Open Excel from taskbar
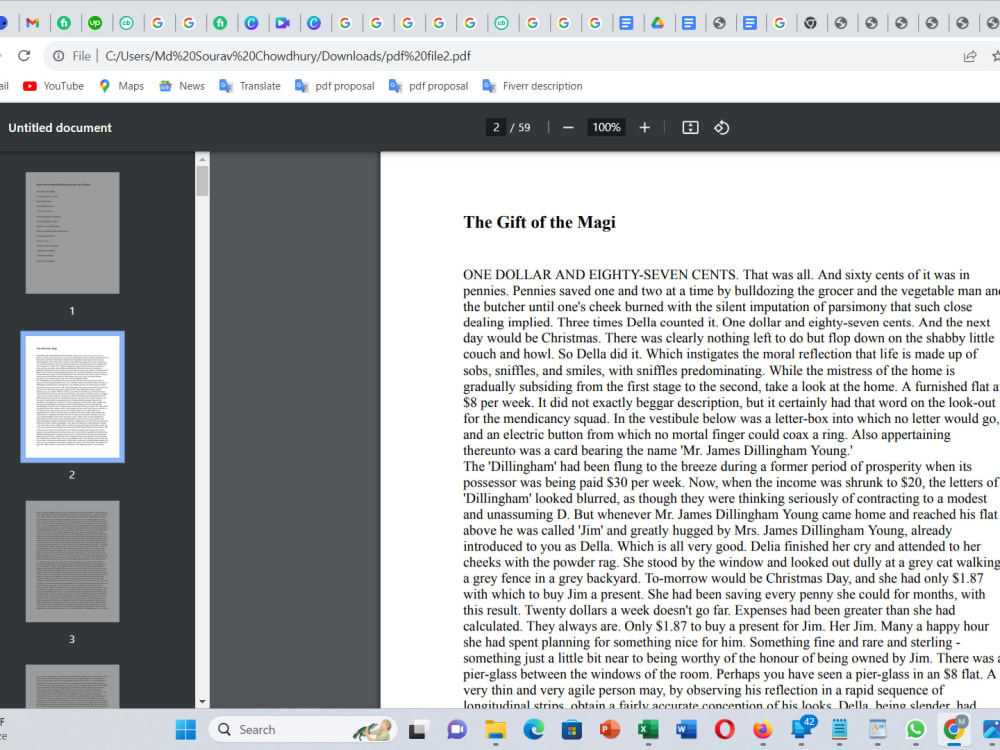1000x750 pixels. (648, 730)
